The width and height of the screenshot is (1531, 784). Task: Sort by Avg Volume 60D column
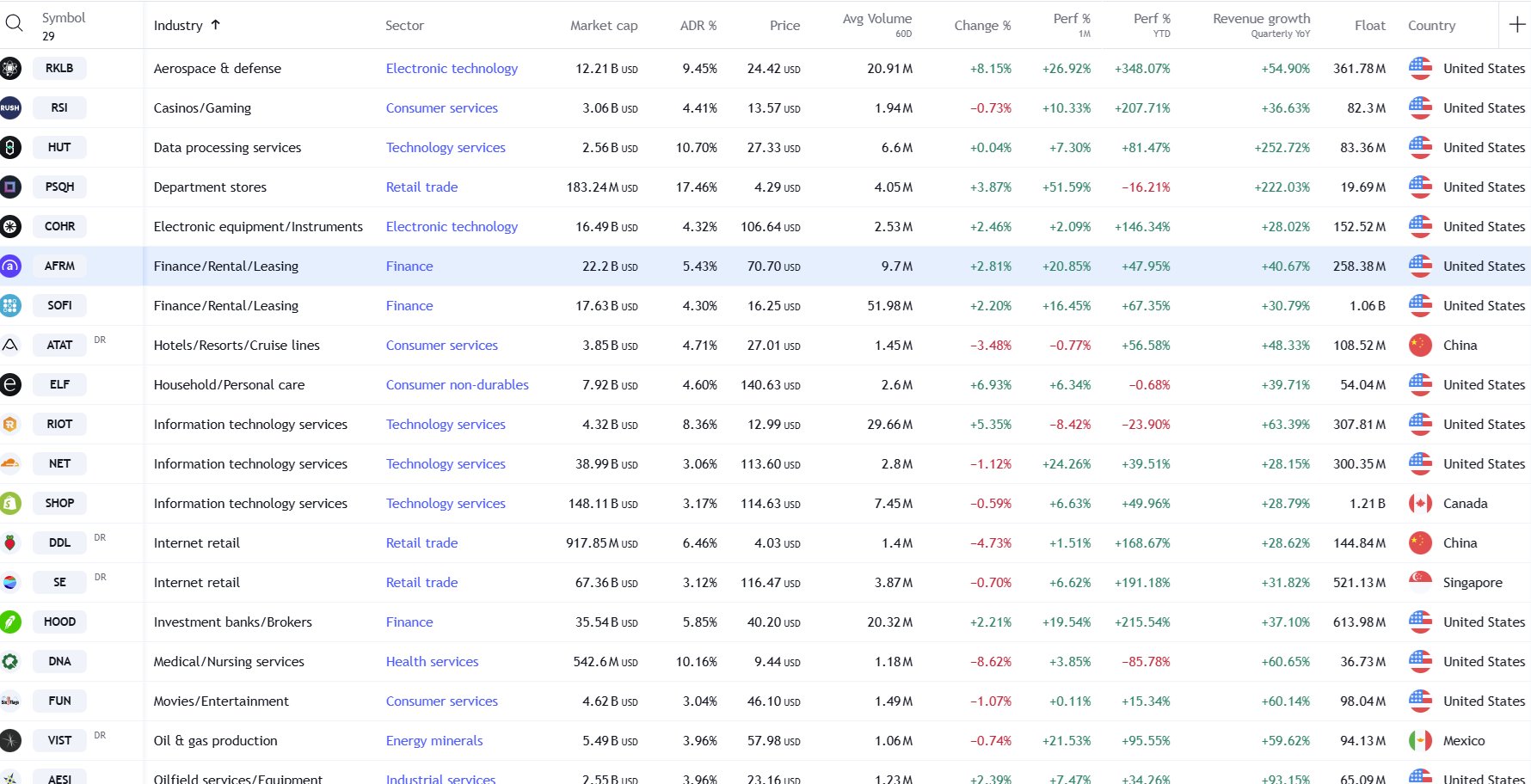click(x=877, y=25)
